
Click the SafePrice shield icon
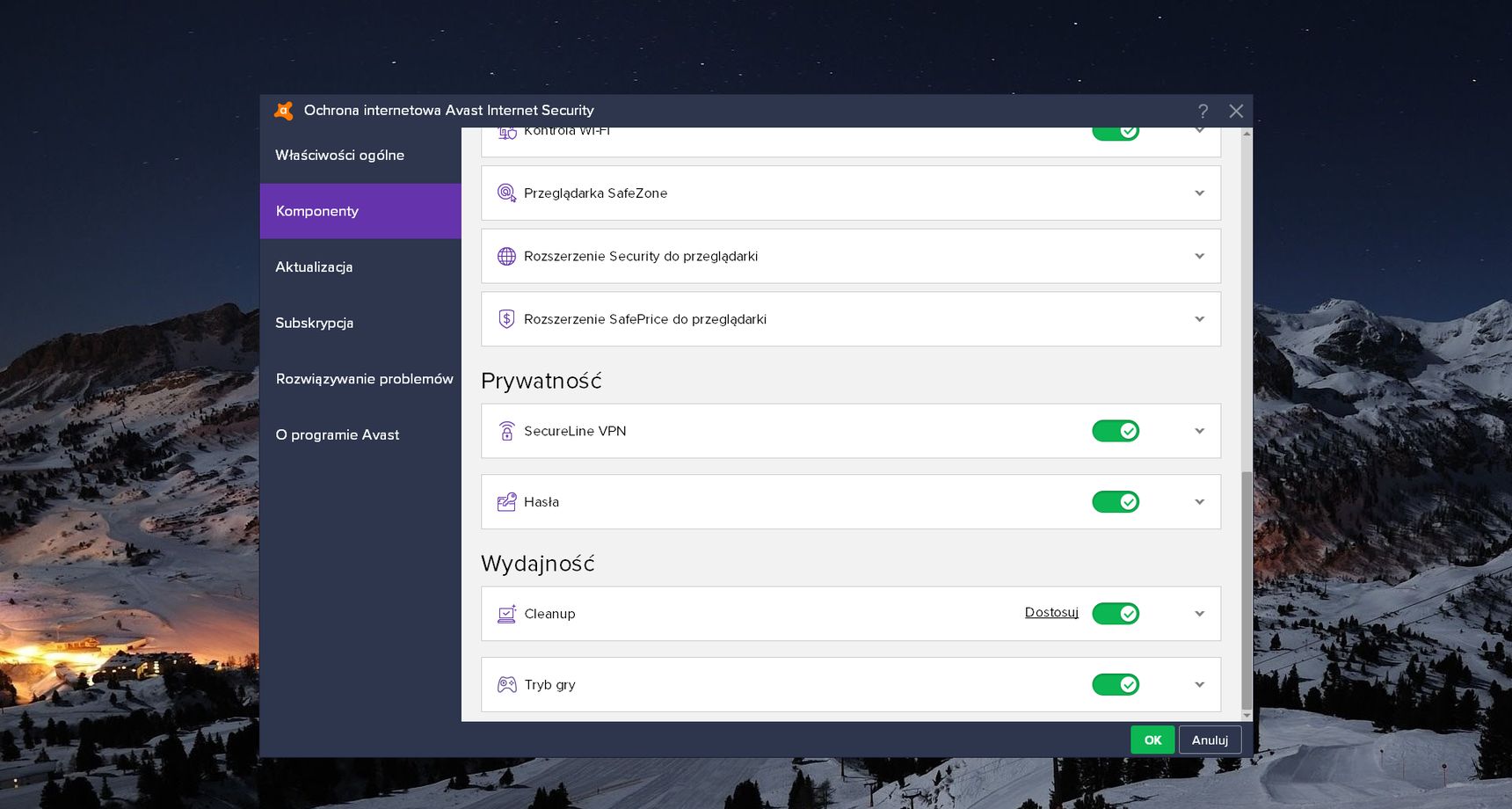[x=506, y=319]
